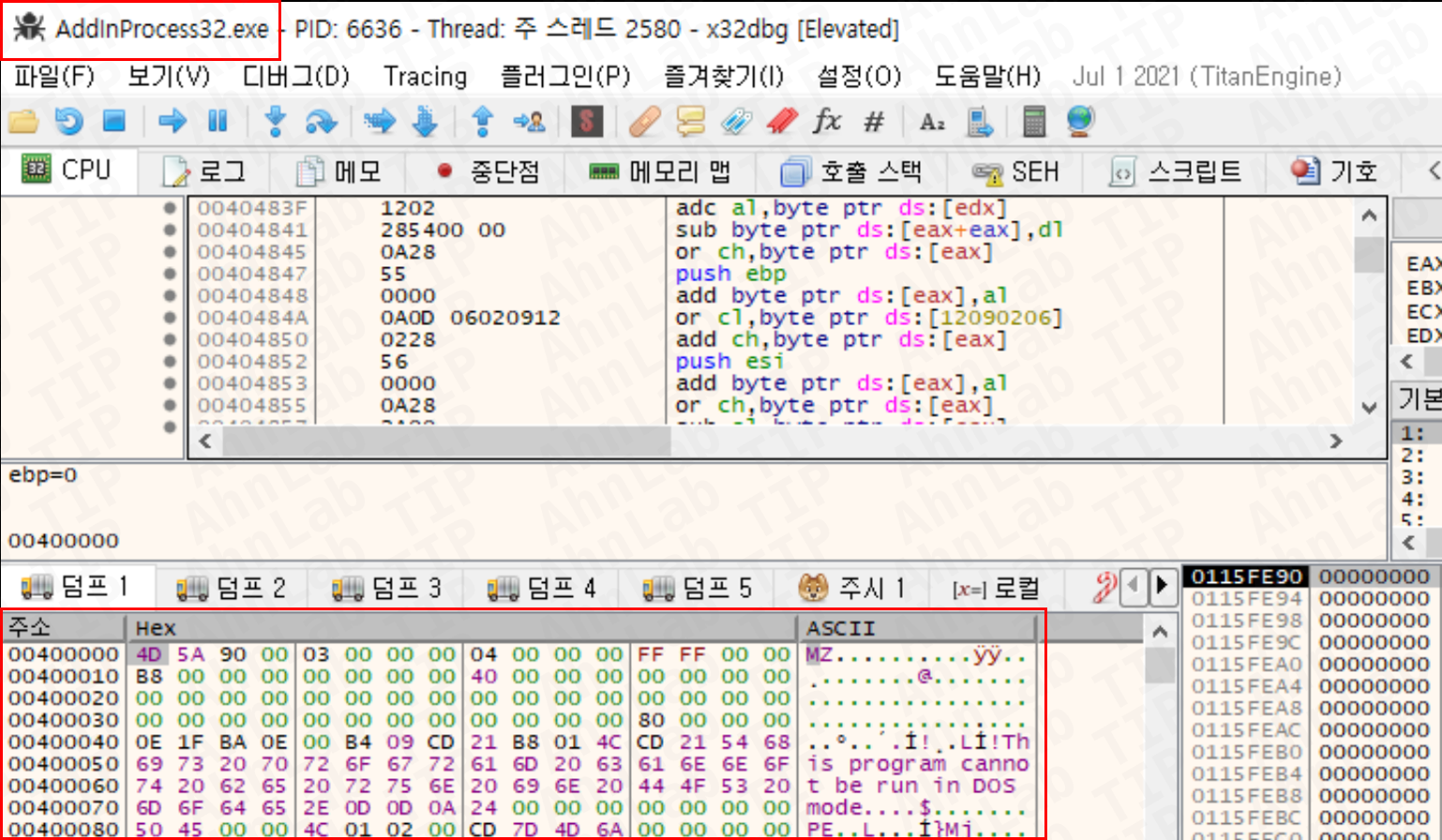Click the 주소 column header in dump
The width and height of the screenshot is (1442, 840).
(64, 627)
